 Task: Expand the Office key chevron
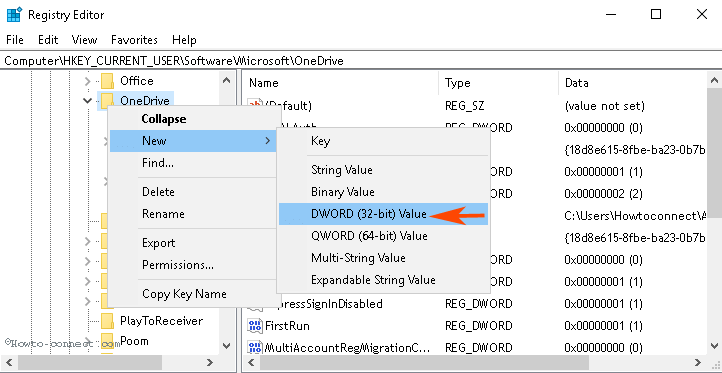[87, 82]
